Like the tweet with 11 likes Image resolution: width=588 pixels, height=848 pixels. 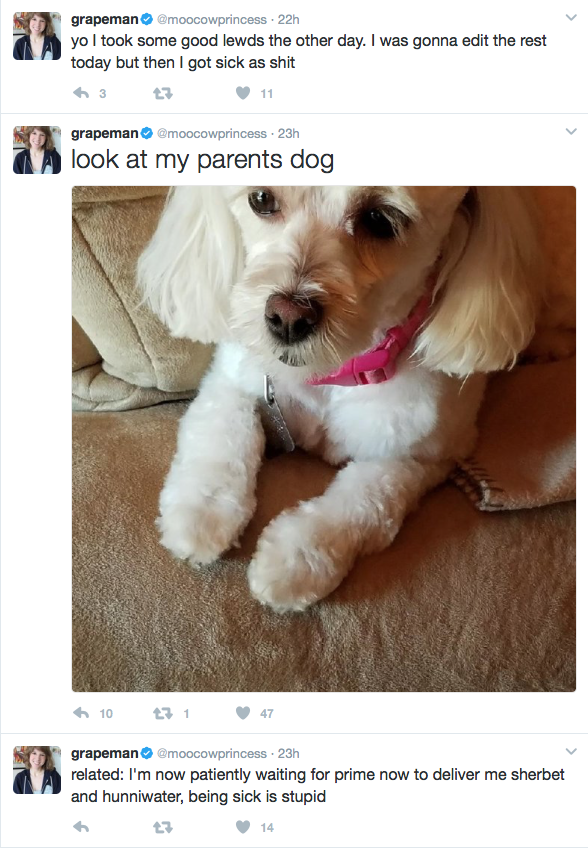point(243,94)
